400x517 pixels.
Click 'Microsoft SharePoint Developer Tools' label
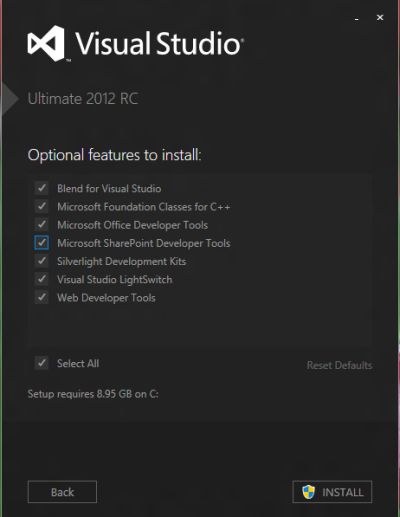(144, 243)
